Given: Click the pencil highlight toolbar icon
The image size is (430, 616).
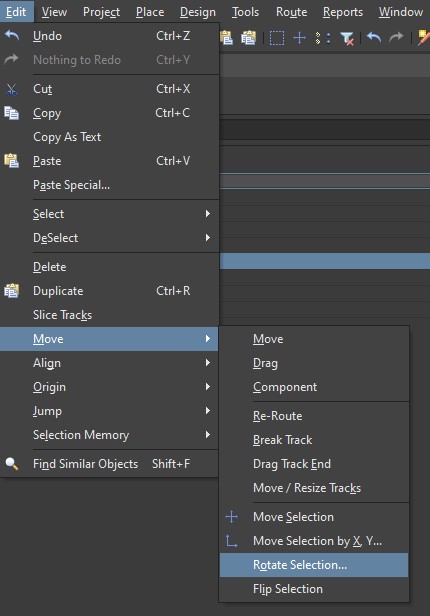Looking at the screenshot, I should pyautogui.click(x=424, y=38).
